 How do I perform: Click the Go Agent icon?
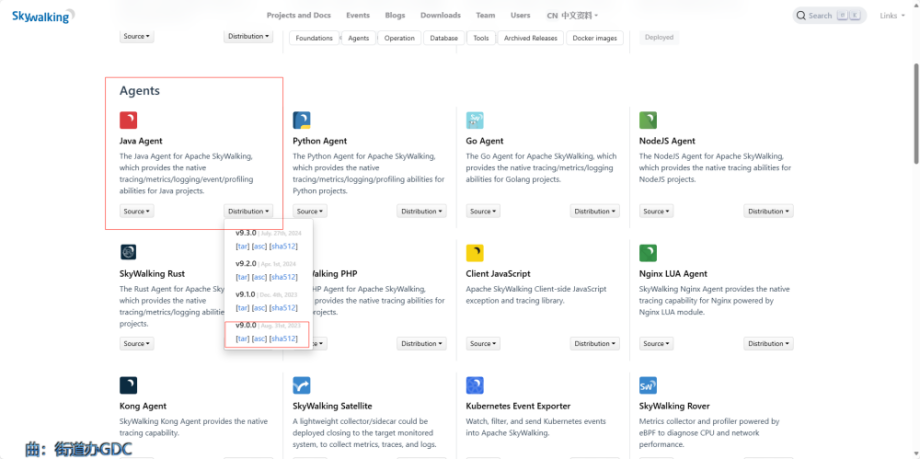(x=475, y=120)
